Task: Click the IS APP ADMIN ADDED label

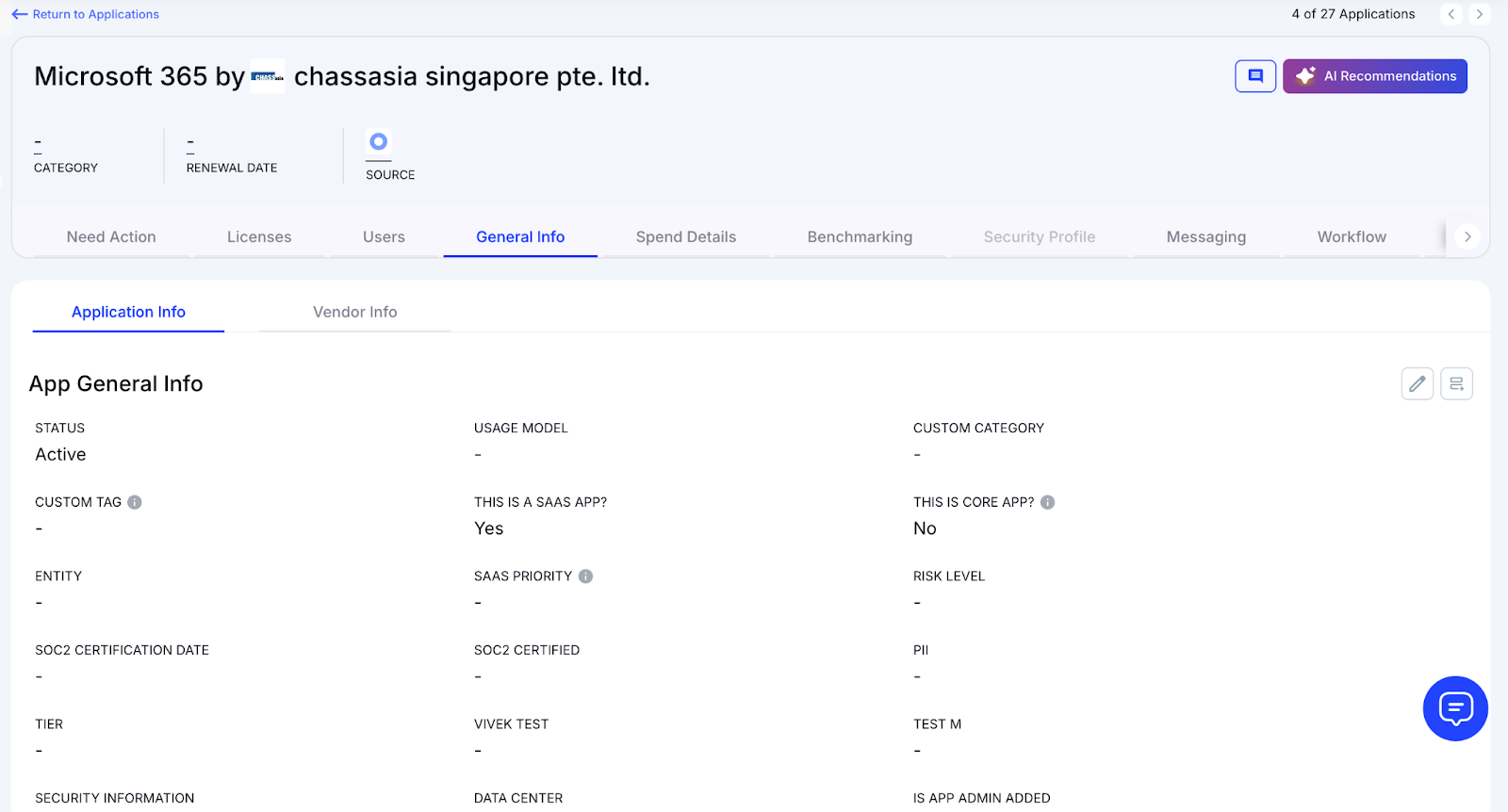Action: 982,798
